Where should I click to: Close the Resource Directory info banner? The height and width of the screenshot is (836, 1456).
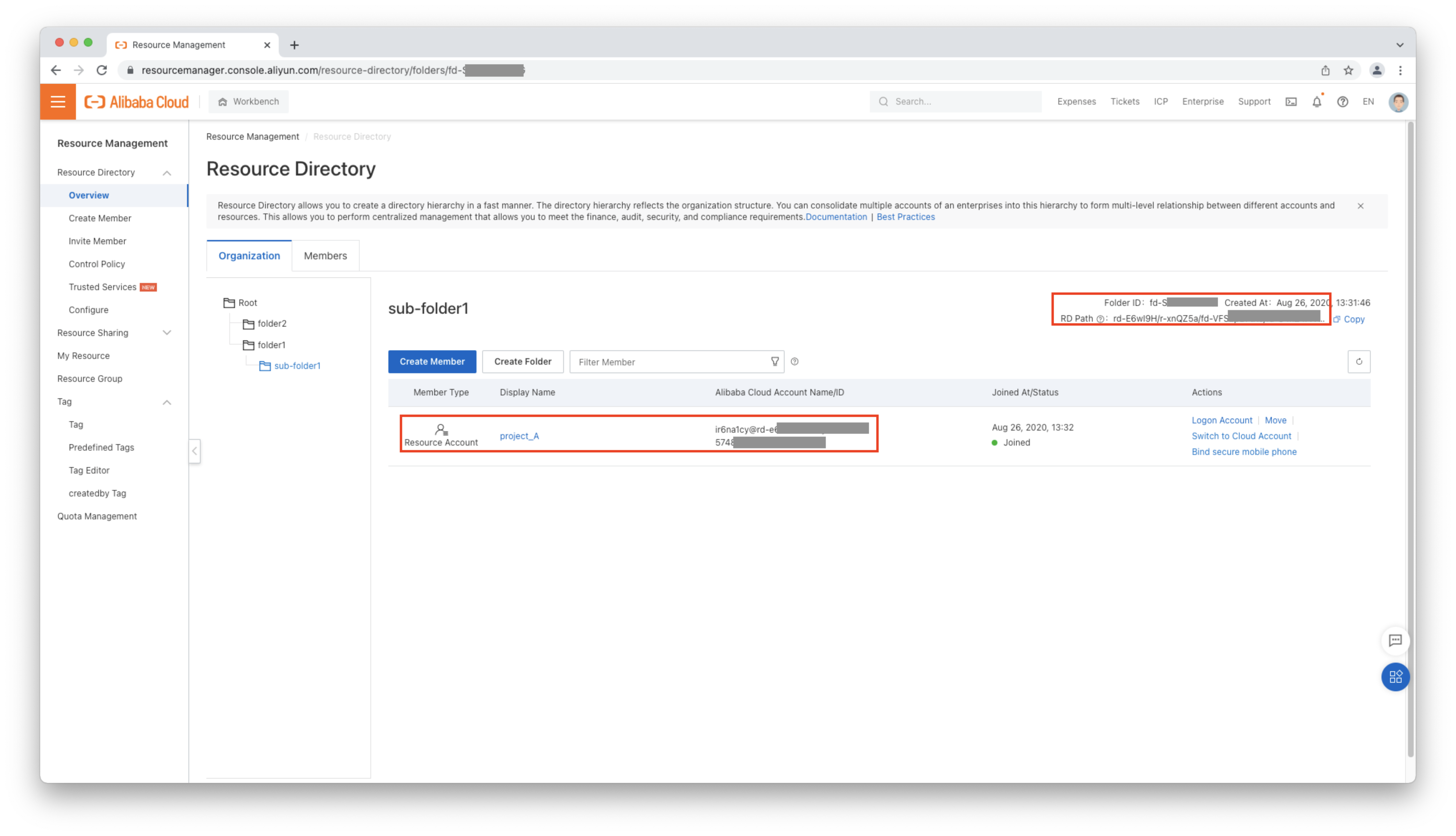coord(1360,206)
